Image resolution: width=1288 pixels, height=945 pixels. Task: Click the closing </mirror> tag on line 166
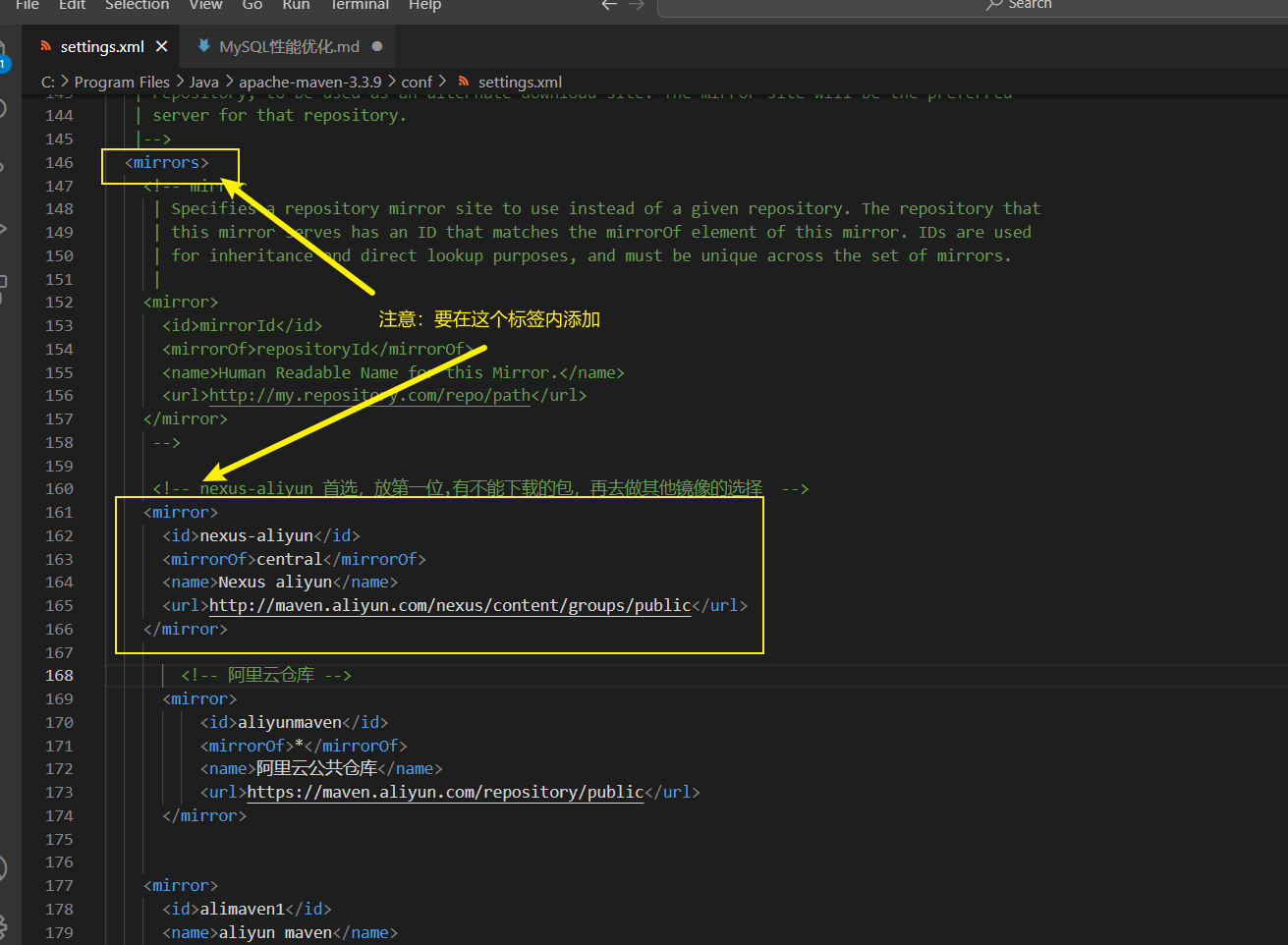186,630
